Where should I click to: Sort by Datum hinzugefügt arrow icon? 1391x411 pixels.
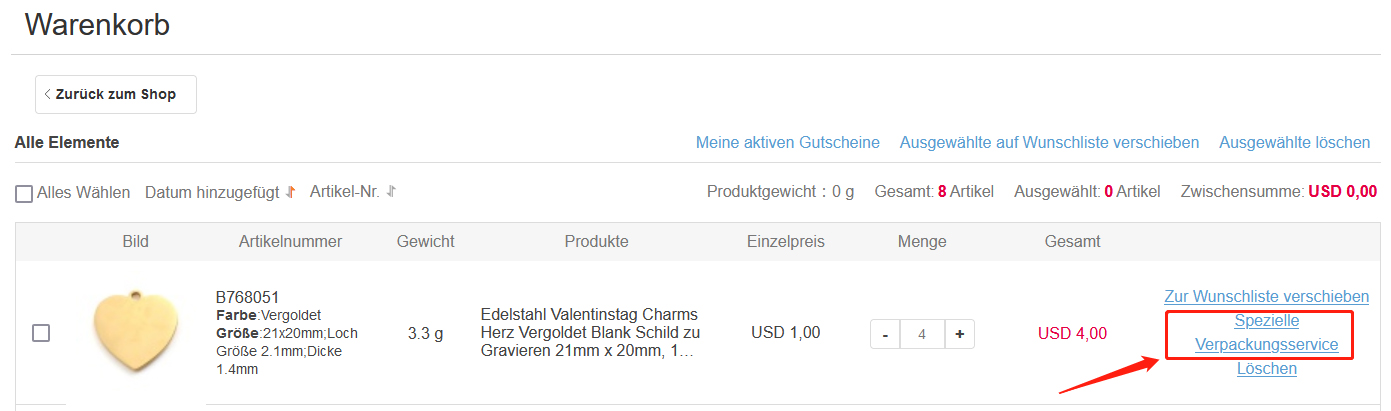pyautogui.click(x=291, y=192)
